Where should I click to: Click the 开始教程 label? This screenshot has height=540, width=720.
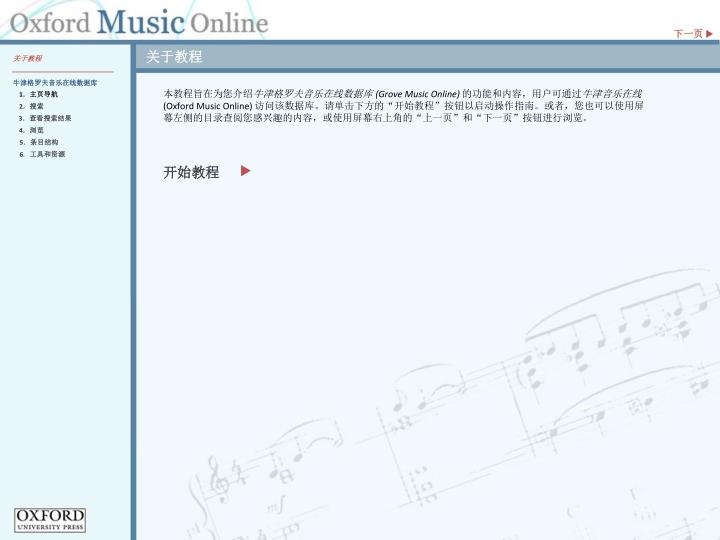191,172
